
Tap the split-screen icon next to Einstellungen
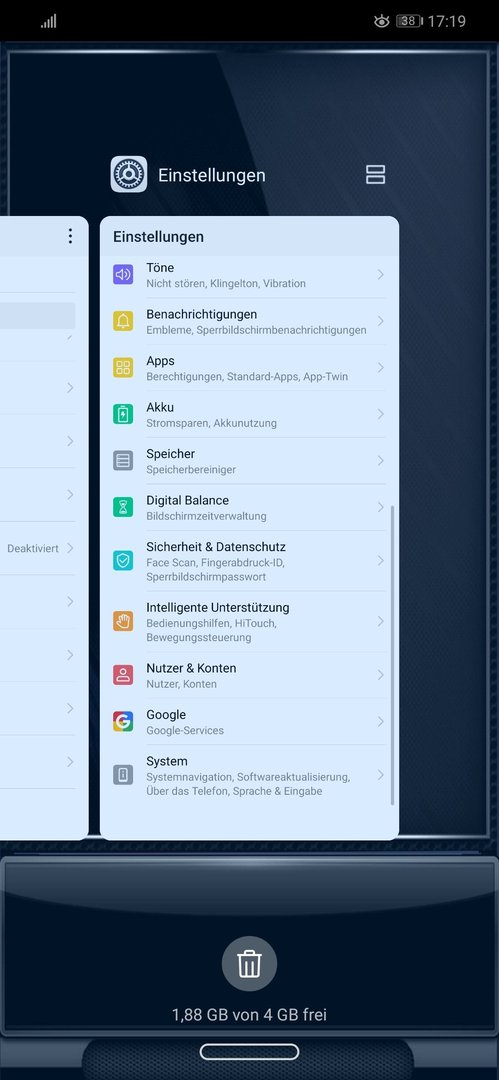pos(376,175)
